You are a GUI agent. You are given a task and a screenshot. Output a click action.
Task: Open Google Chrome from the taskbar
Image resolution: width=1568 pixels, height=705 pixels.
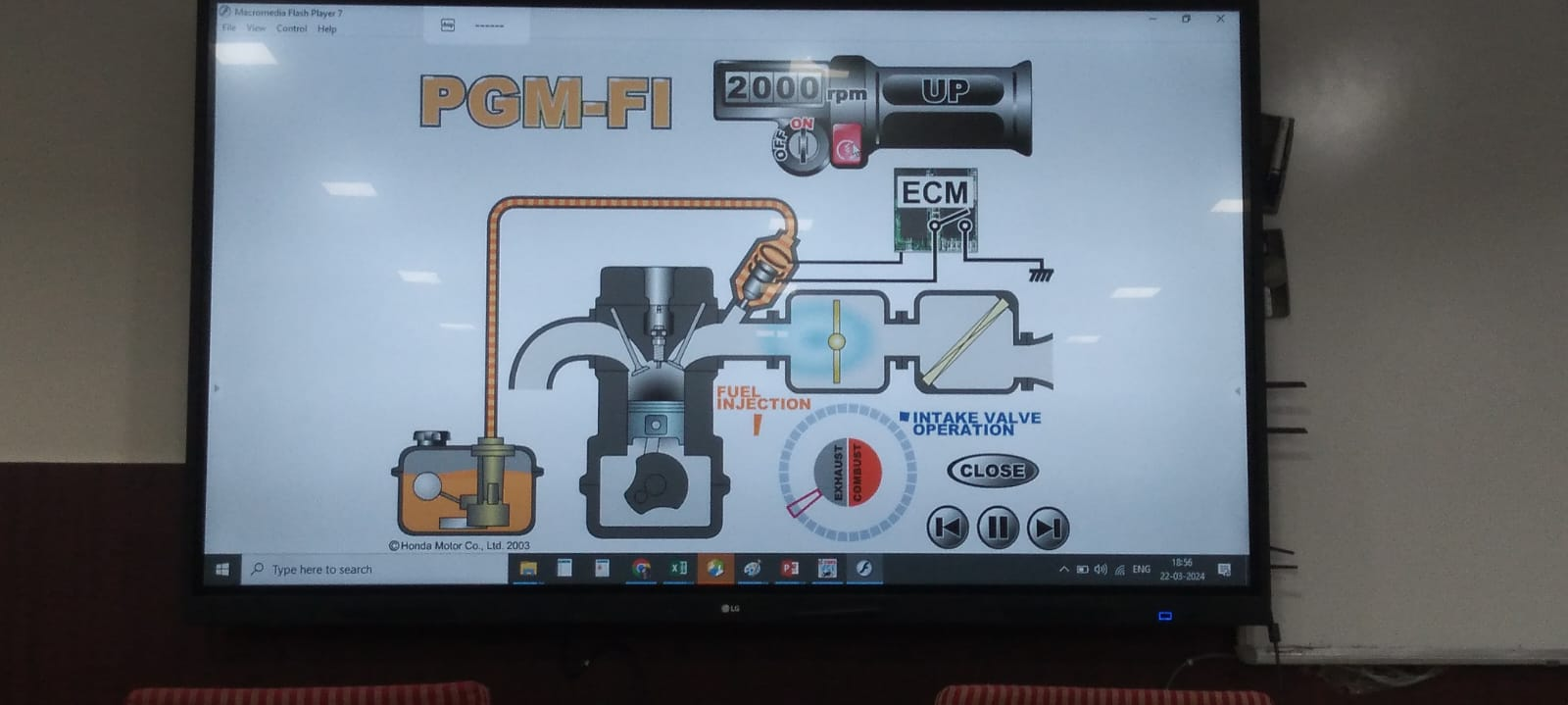[x=641, y=569]
